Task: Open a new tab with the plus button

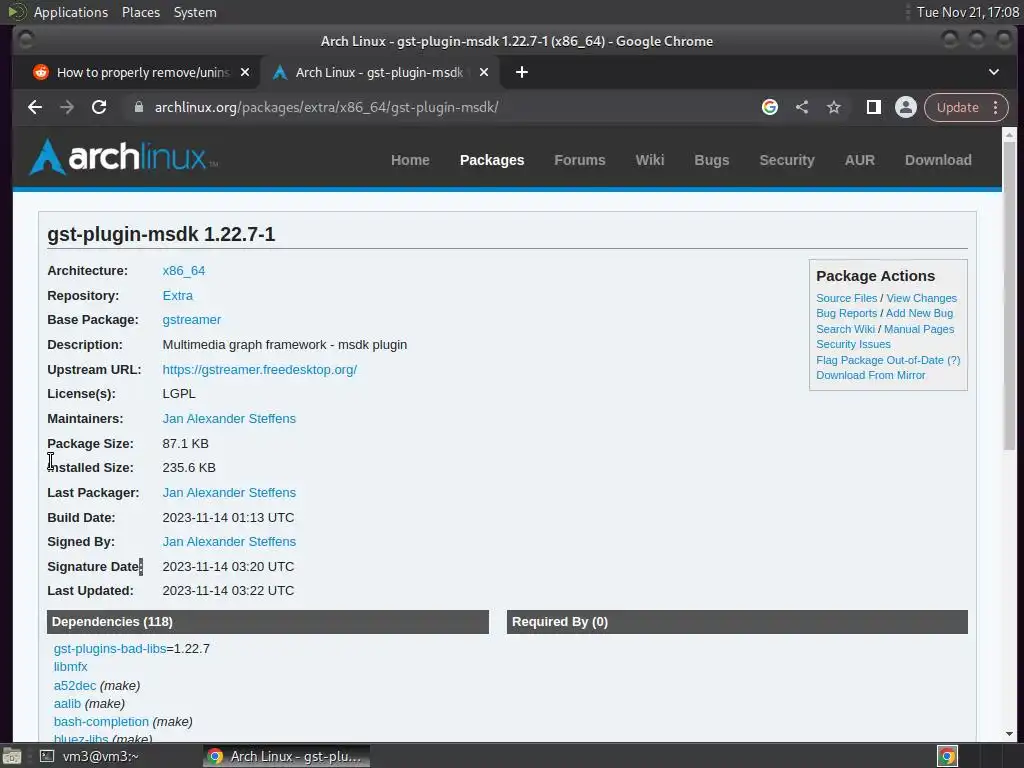Action: coord(522,72)
